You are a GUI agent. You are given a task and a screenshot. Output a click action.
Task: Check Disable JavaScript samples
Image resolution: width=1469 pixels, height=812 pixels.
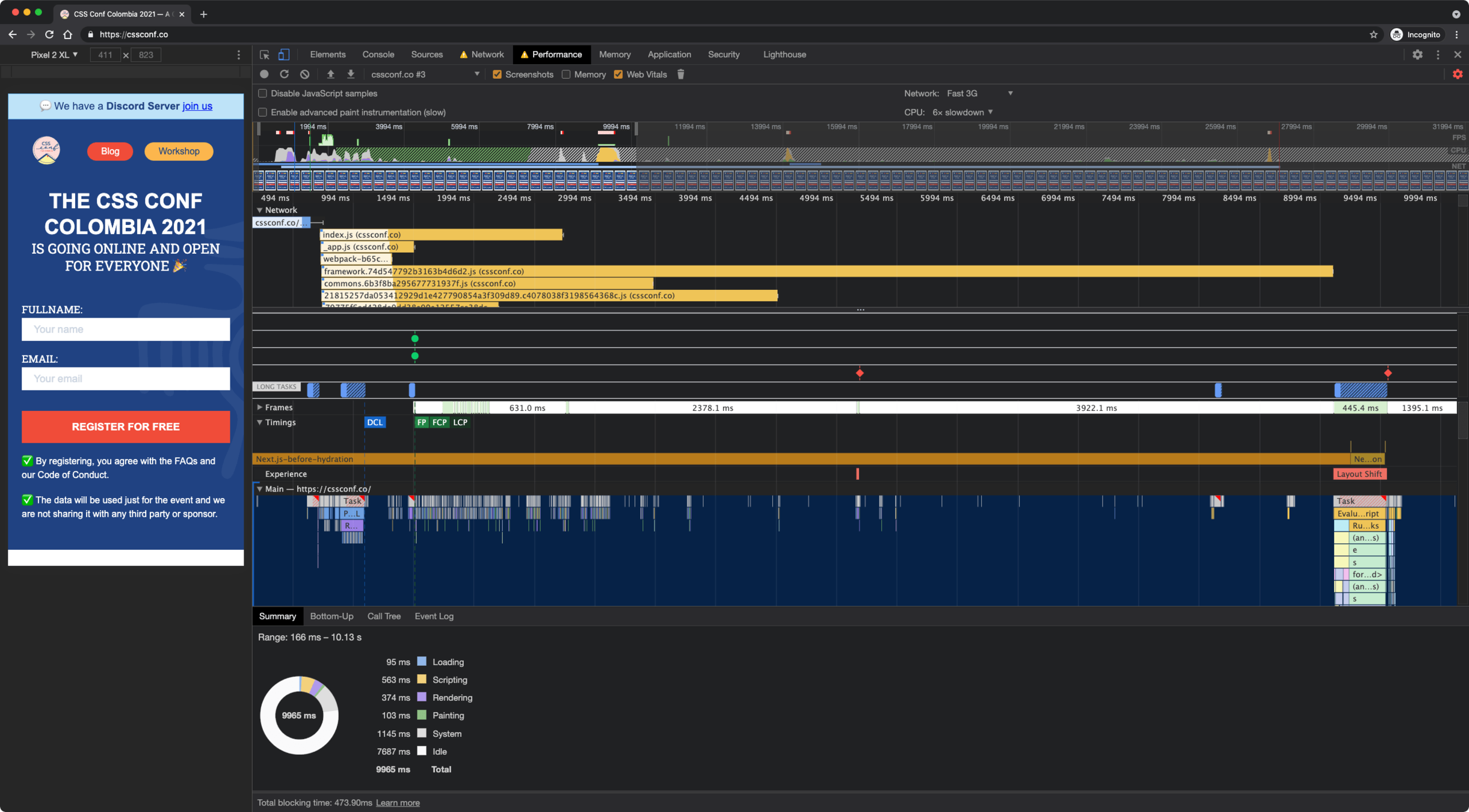[263, 93]
